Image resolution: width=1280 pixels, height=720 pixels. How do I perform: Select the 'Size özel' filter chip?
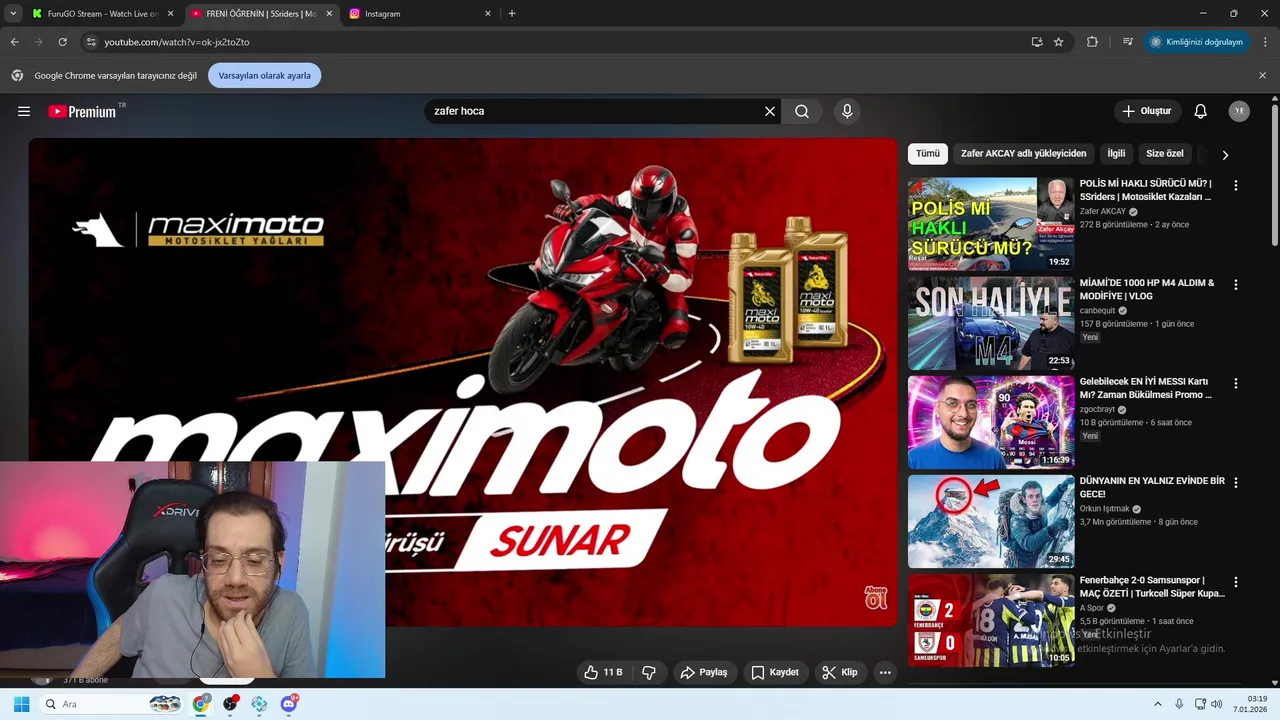pyautogui.click(x=1164, y=154)
